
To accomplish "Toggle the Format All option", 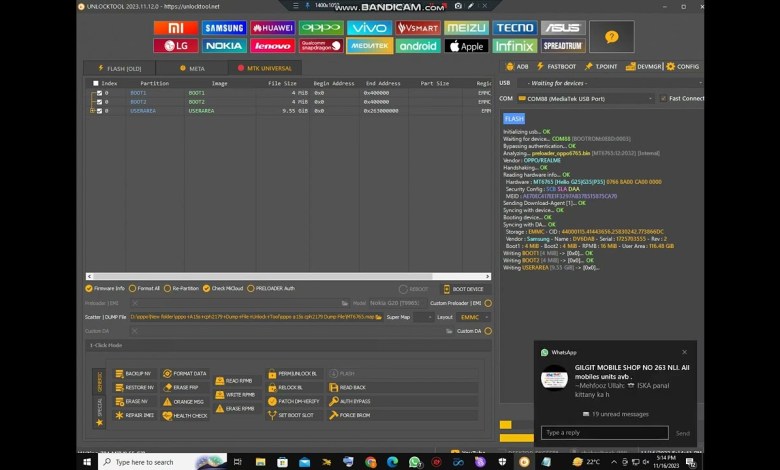I will pyautogui.click(x=132, y=288).
